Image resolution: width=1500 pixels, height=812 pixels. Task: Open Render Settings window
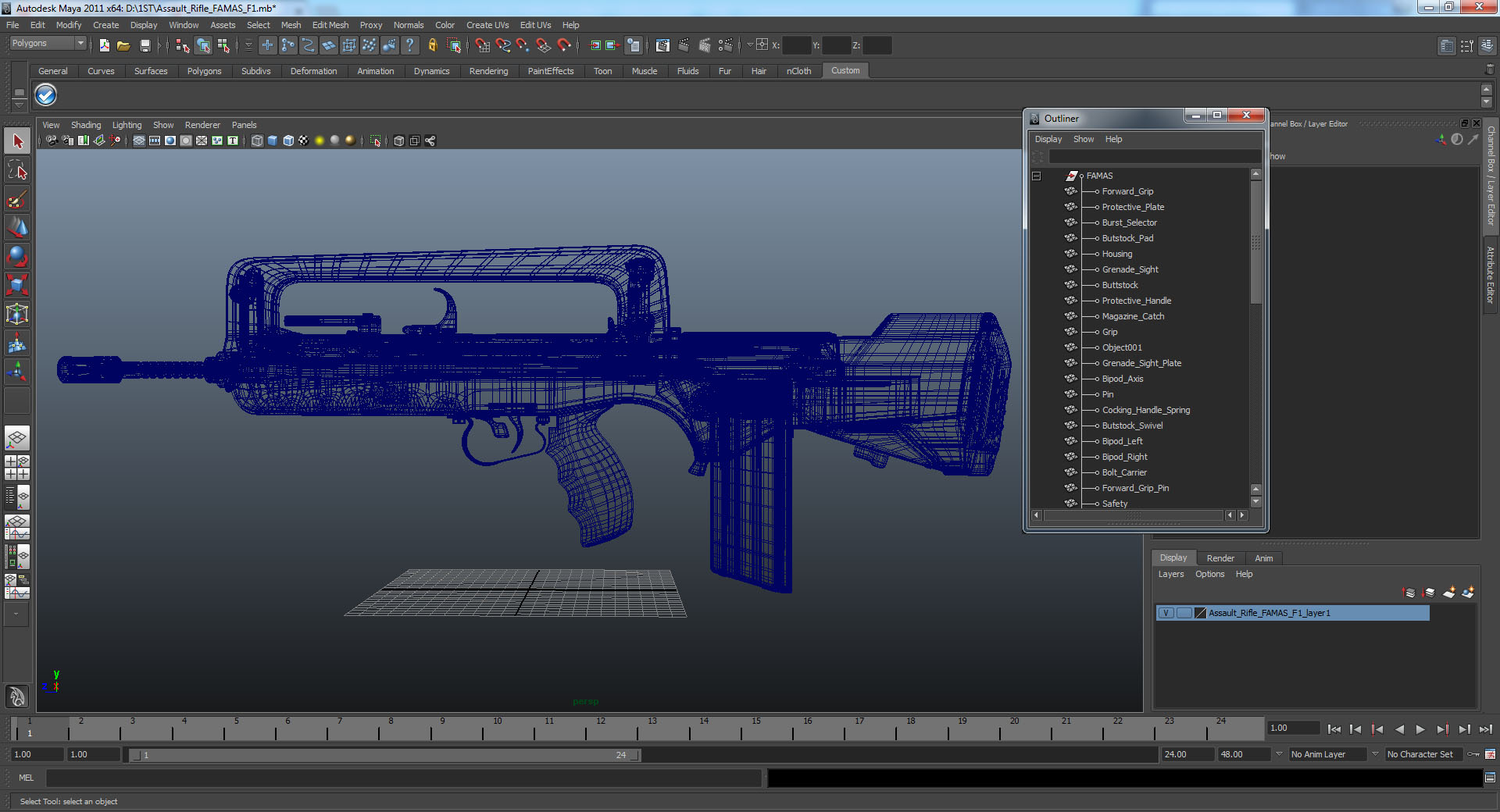(726, 45)
